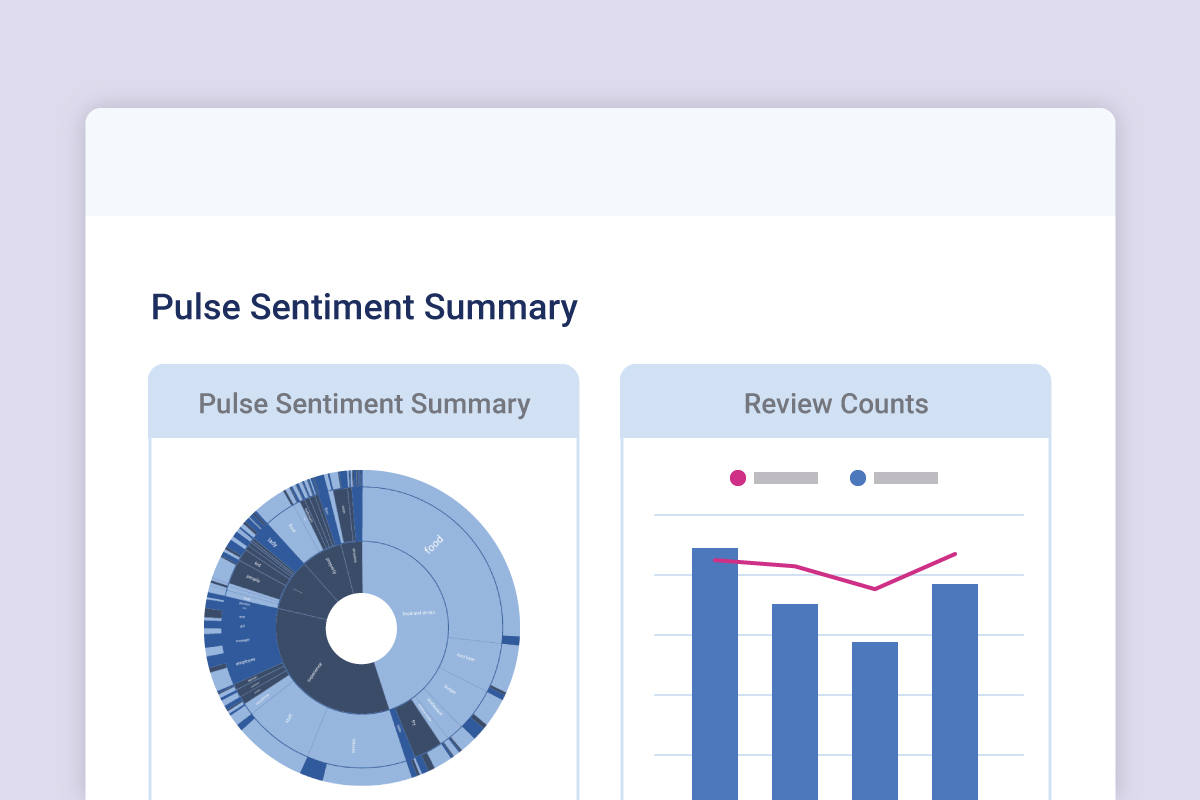
Task: Click the pink line's lowest point
Action: point(875,589)
